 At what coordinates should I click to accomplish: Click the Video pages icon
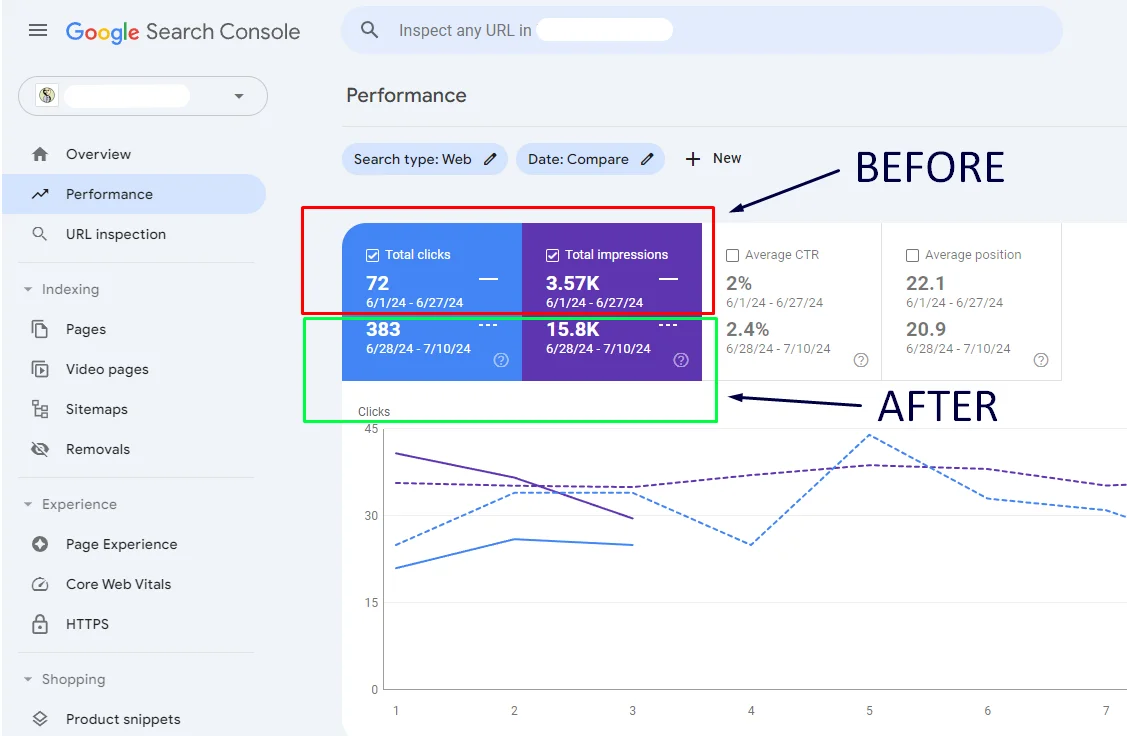[x=40, y=369]
